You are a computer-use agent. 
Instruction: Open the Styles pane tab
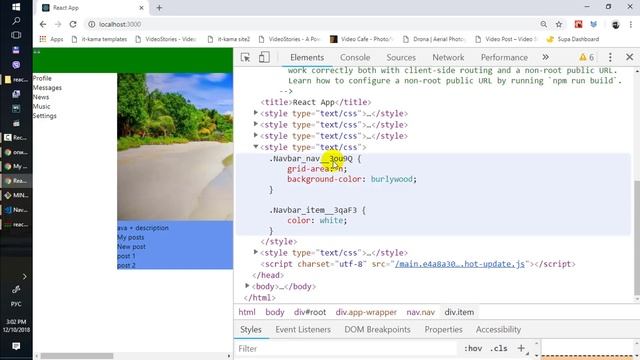[x=251, y=329]
